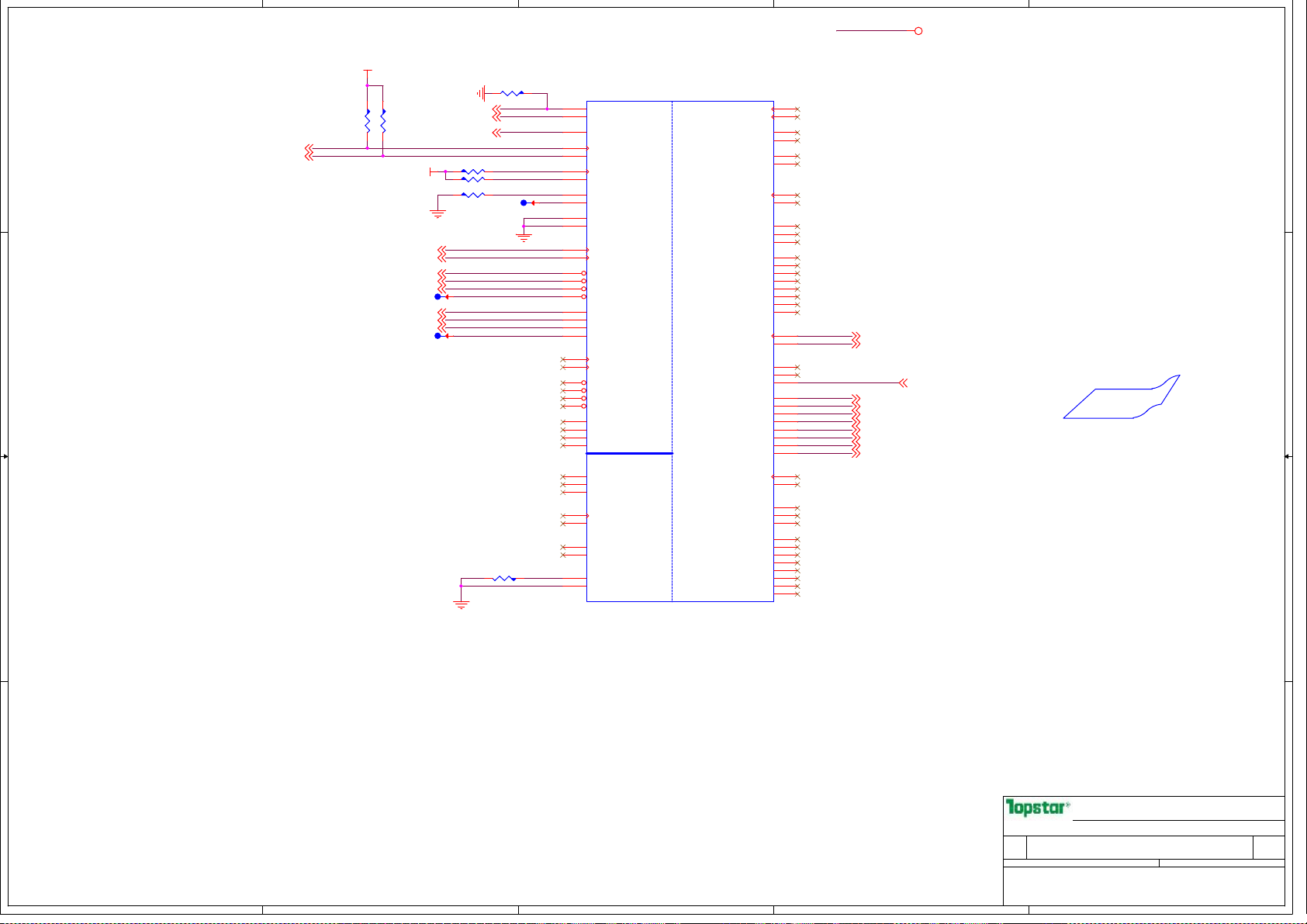Select the power rail symbol above the vertical resistor pair
This screenshot has width=1307, height=924.
(x=367, y=71)
